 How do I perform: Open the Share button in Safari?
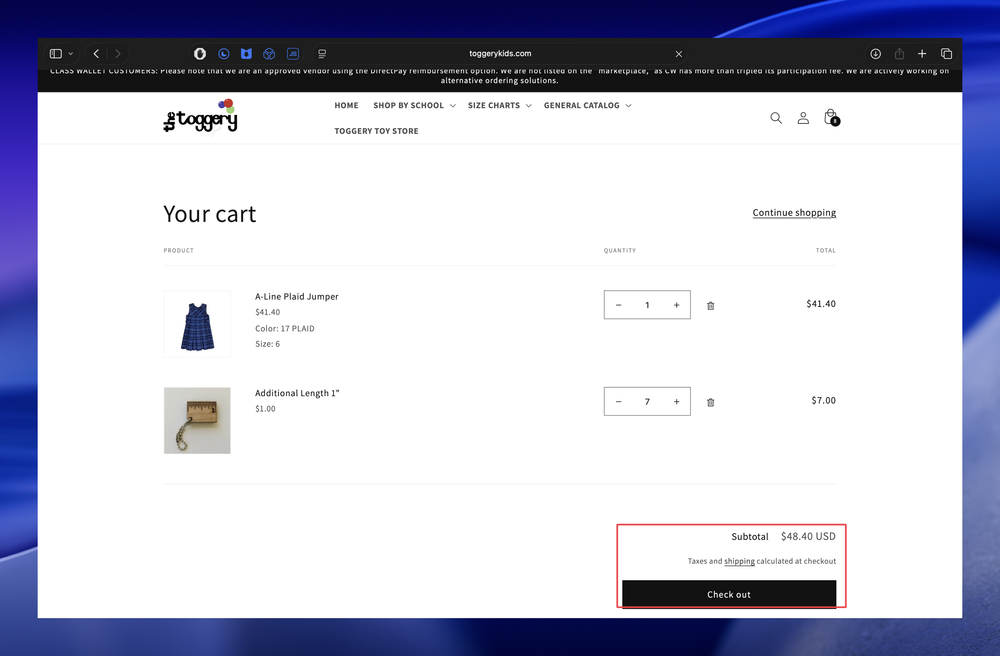coord(899,54)
